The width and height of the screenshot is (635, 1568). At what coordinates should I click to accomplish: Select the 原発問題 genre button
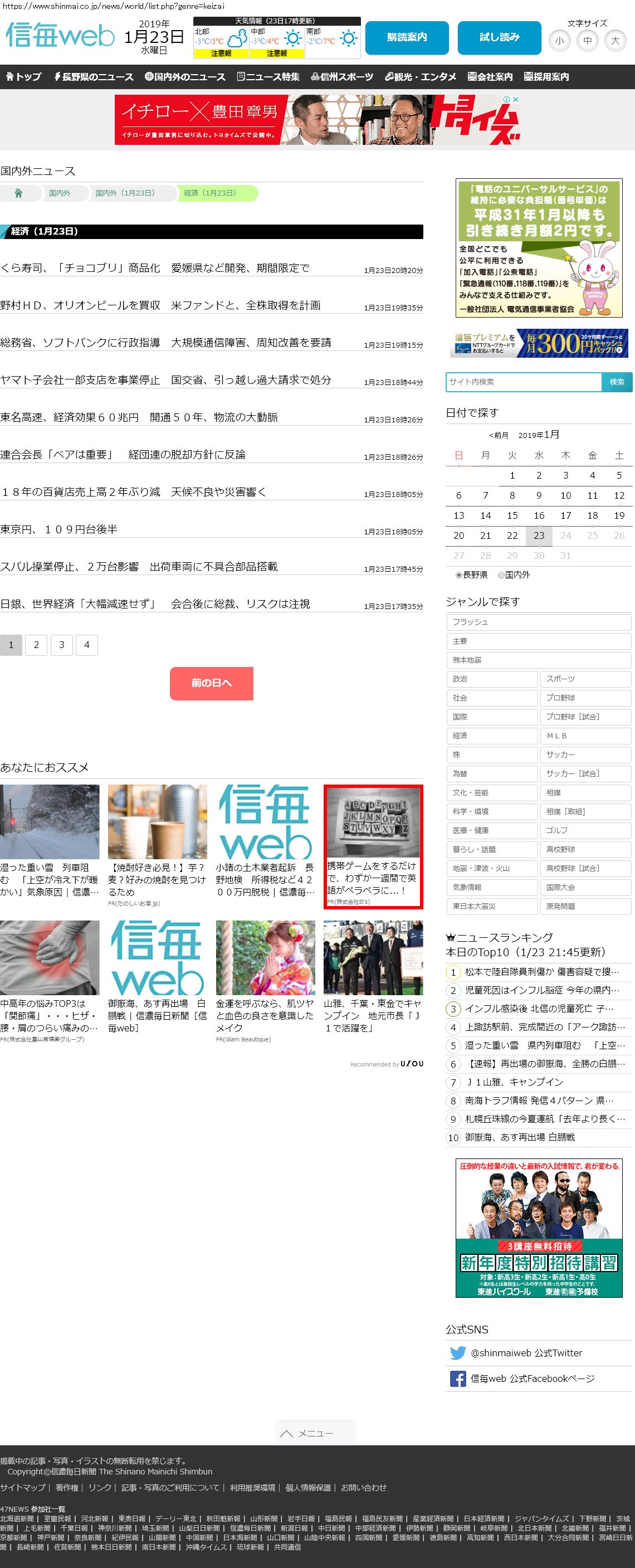click(585, 907)
